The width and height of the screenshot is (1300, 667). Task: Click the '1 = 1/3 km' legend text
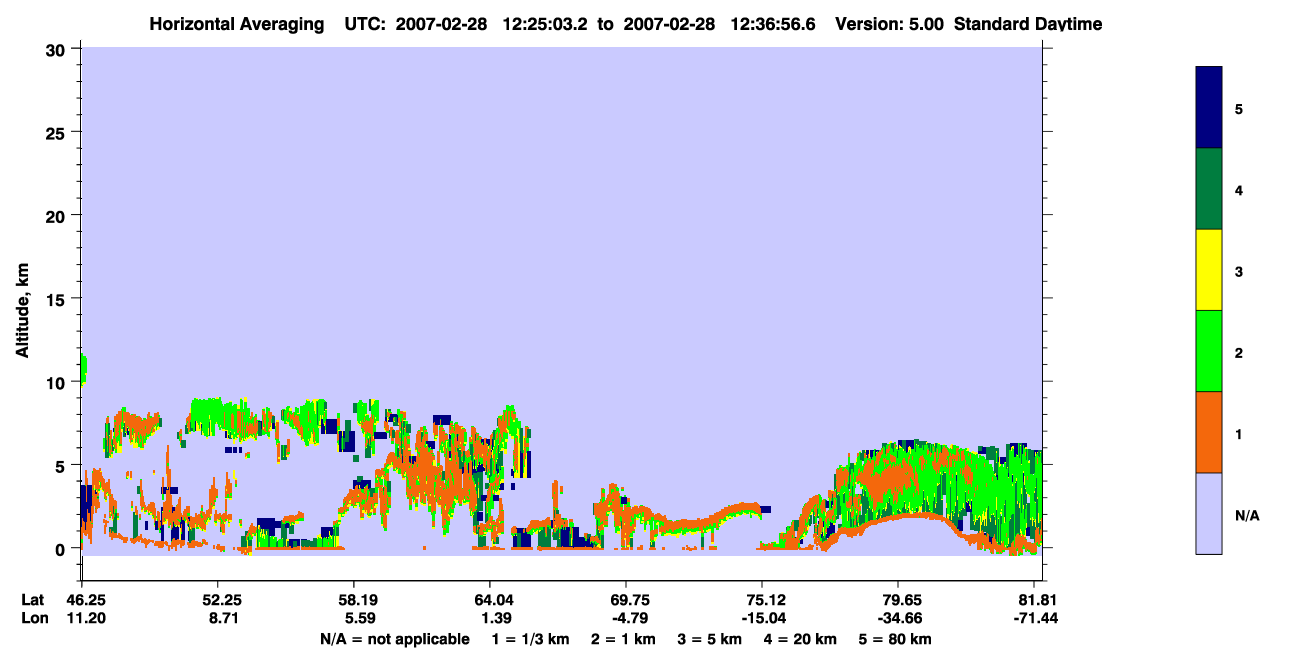531,638
